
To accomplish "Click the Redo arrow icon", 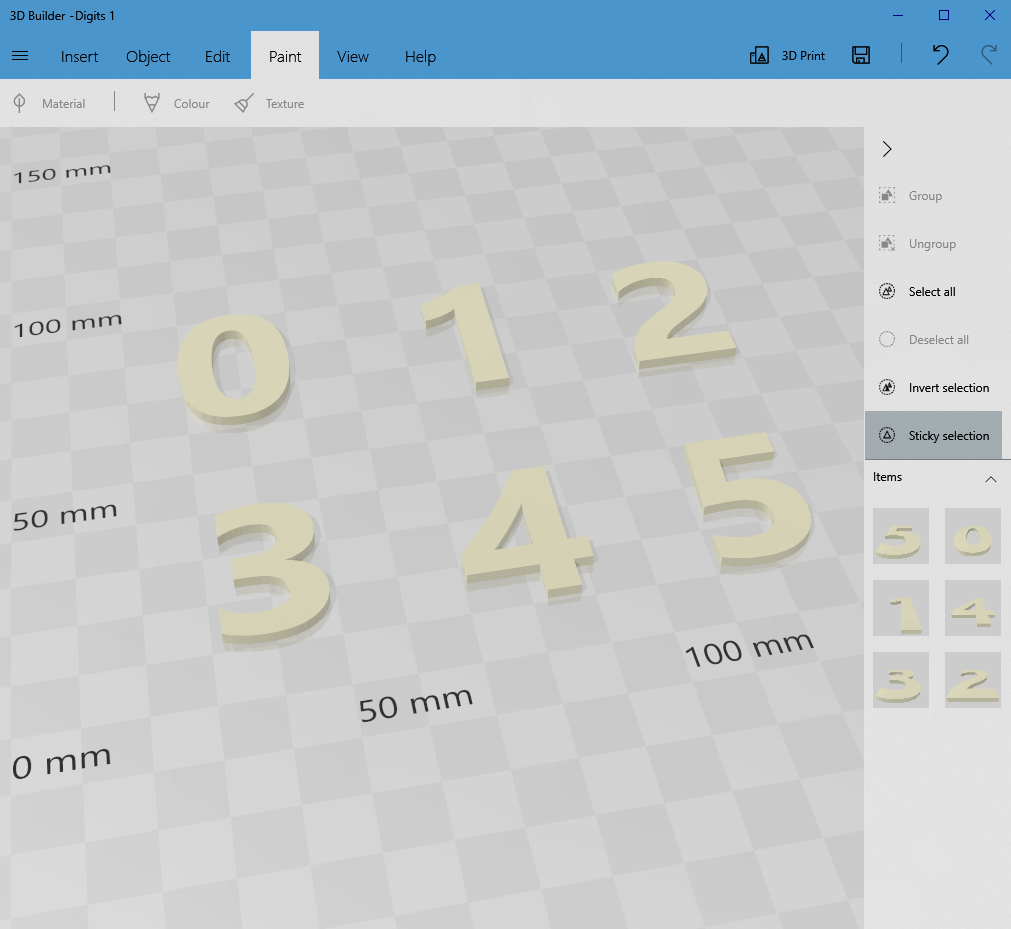I will click(989, 55).
